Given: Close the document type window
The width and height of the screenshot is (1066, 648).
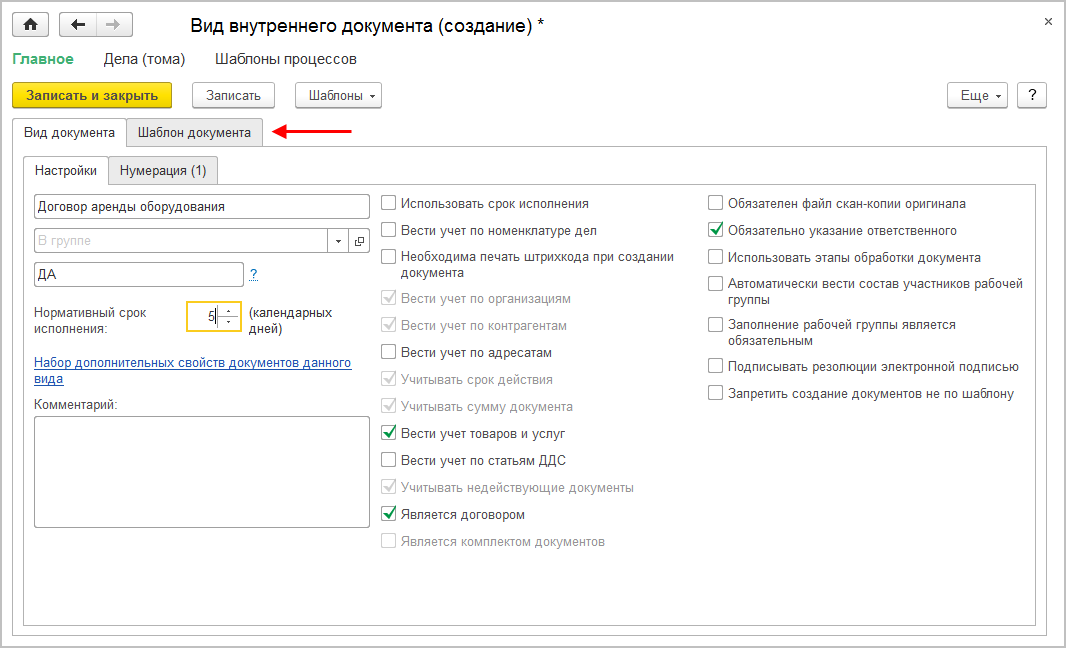Looking at the screenshot, I should coord(1048,21).
